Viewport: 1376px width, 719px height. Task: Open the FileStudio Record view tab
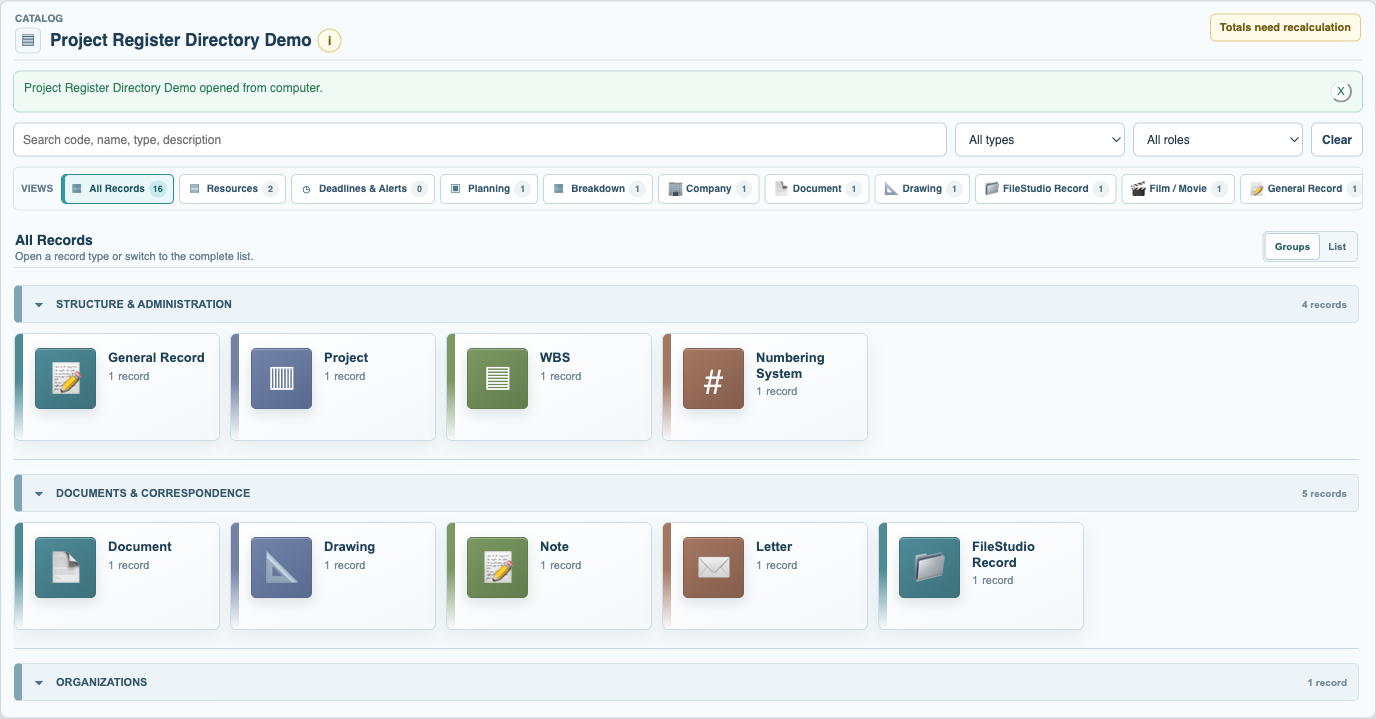(1046, 189)
